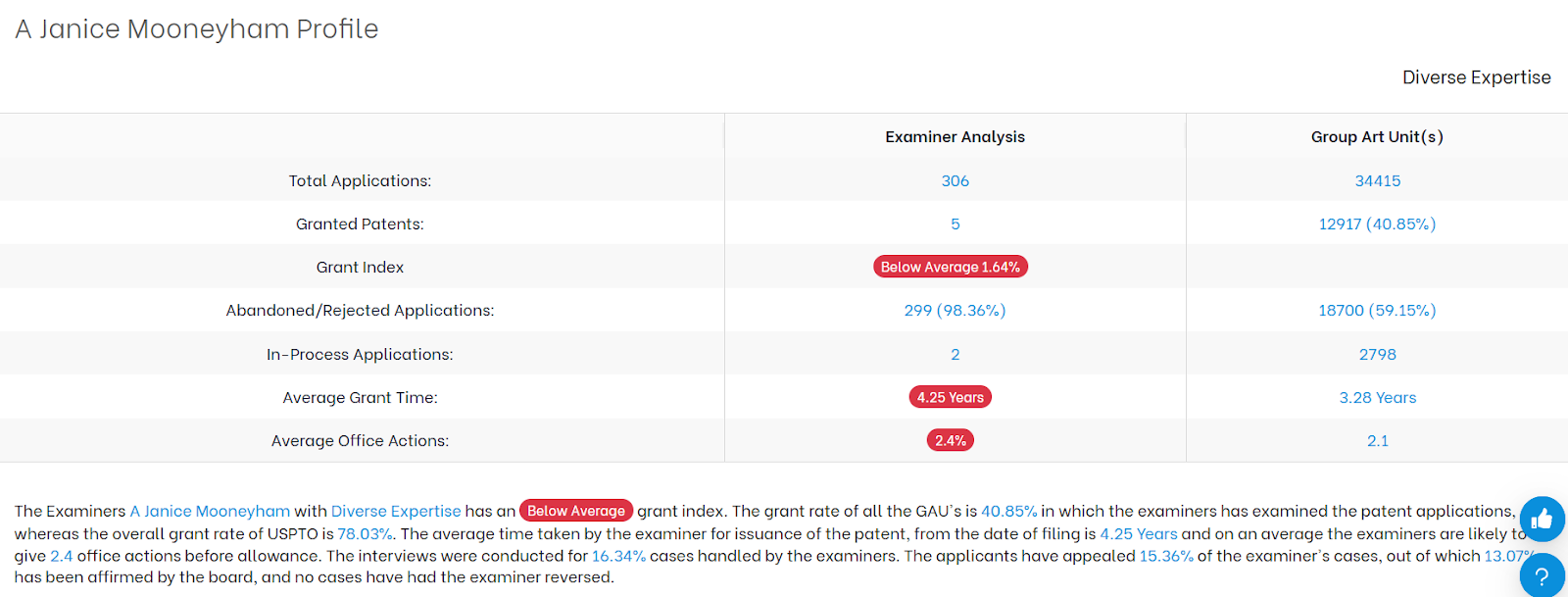The width and height of the screenshot is (1568, 597).
Task: Click the thumbs-up feedback icon
Action: coord(1543,520)
